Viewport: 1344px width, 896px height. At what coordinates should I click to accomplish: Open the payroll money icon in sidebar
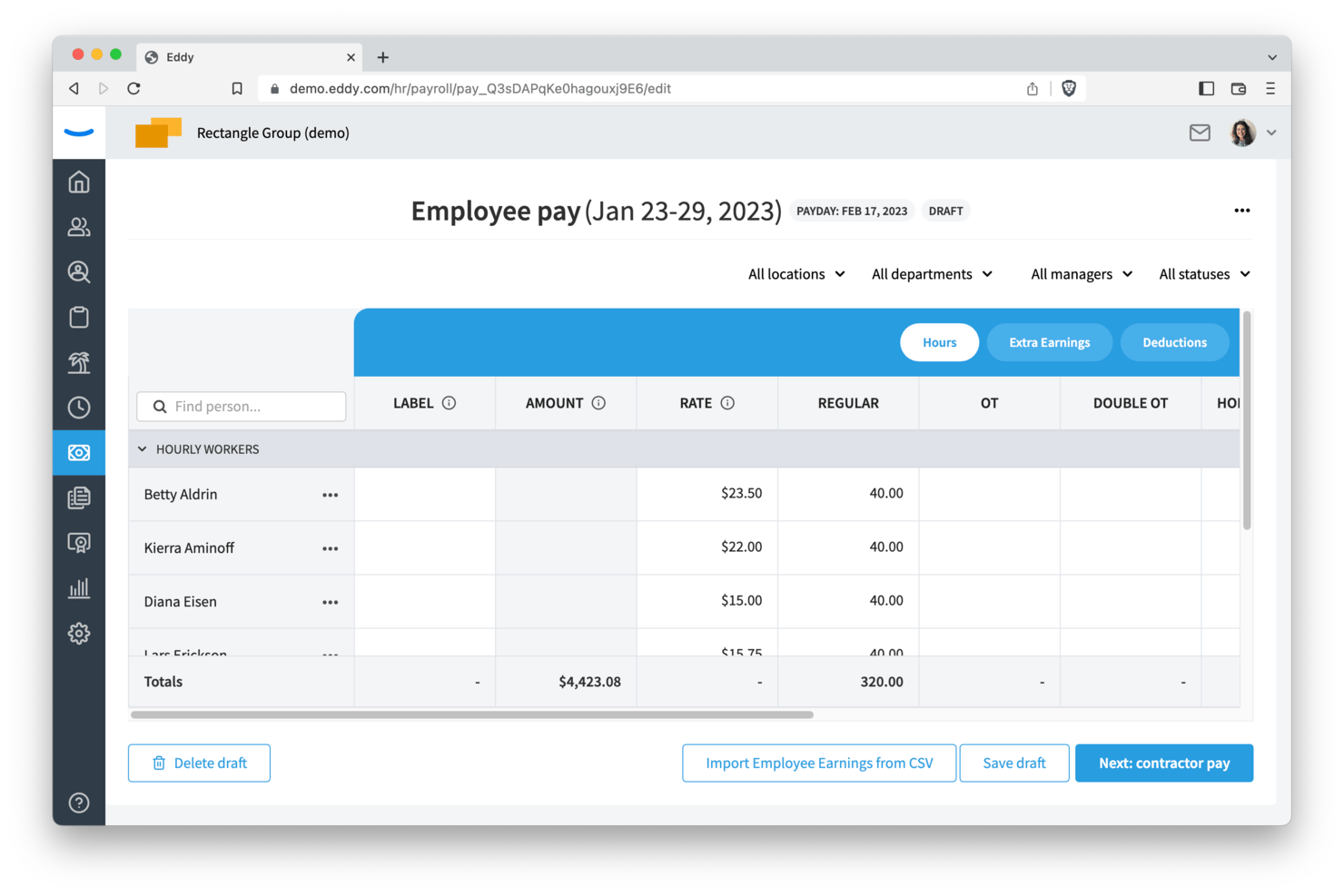pyautogui.click(x=79, y=452)
